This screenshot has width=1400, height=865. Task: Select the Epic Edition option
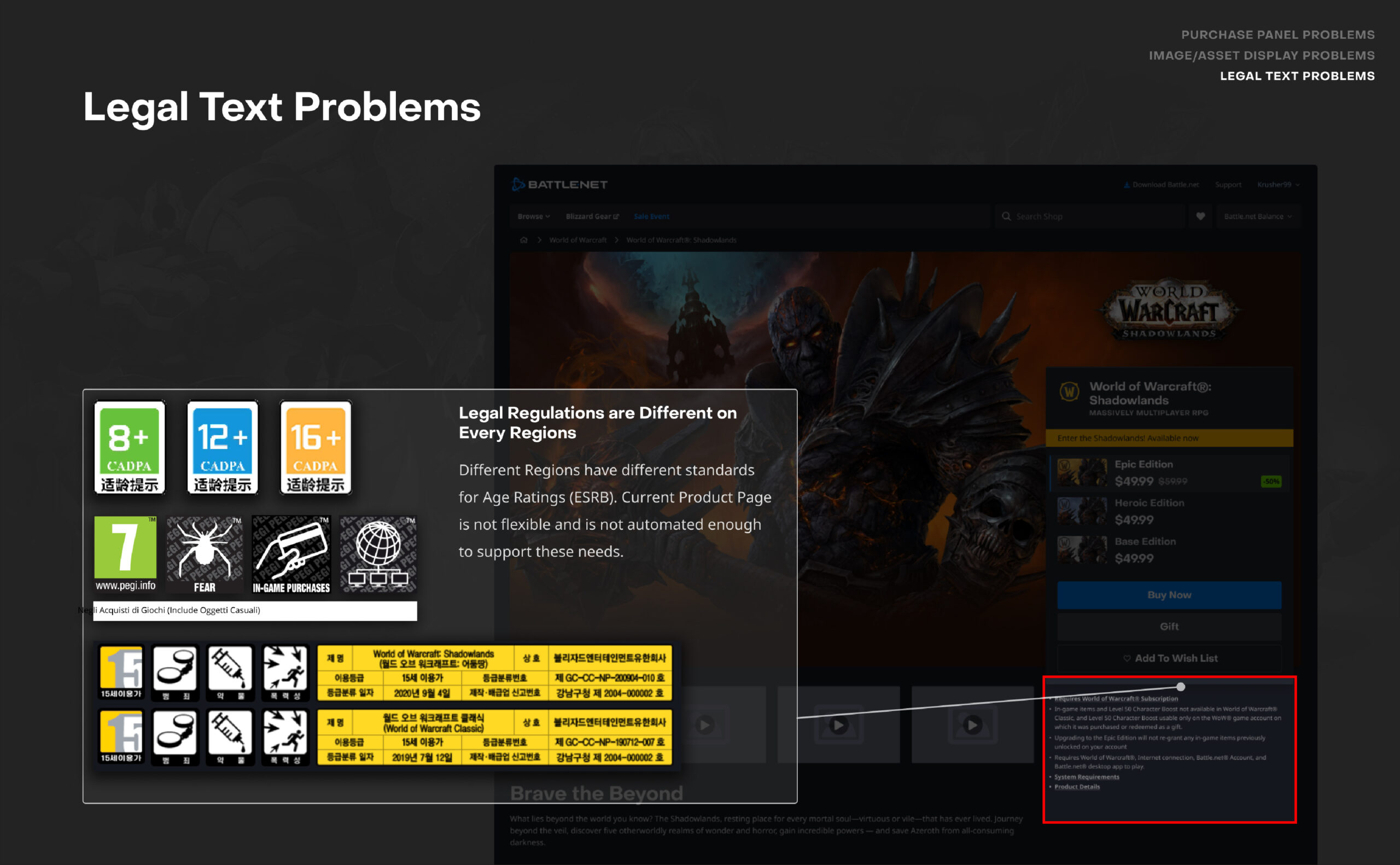click(1169, 473)
